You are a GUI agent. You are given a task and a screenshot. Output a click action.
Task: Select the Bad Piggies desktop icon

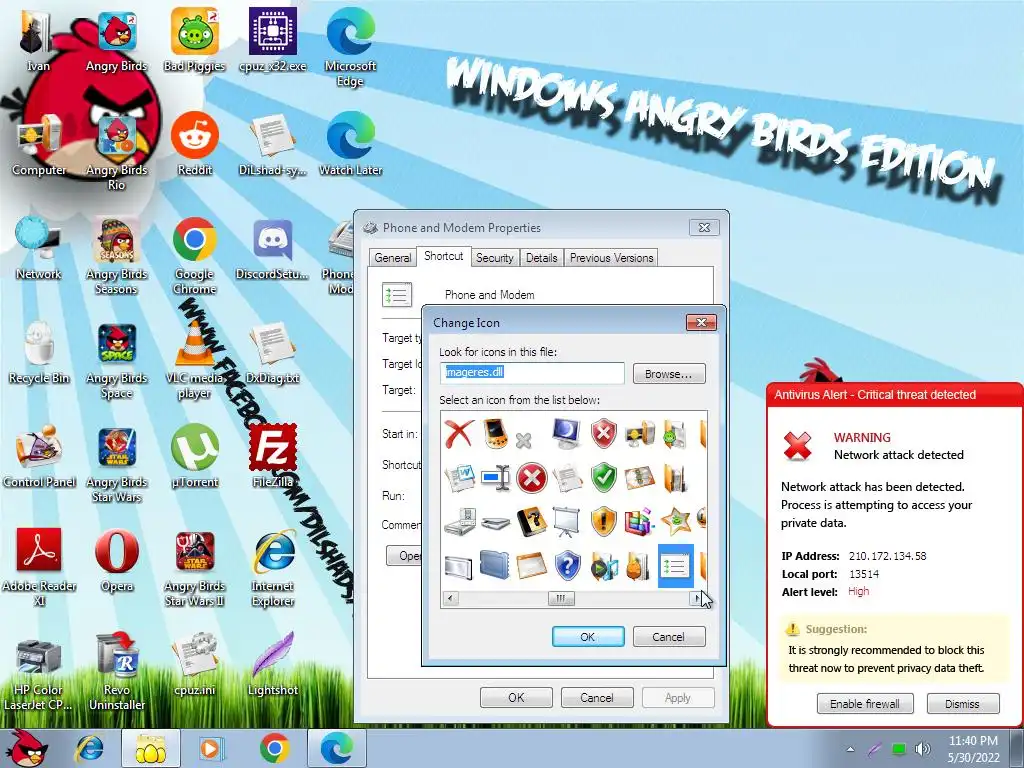coord(195,40)
